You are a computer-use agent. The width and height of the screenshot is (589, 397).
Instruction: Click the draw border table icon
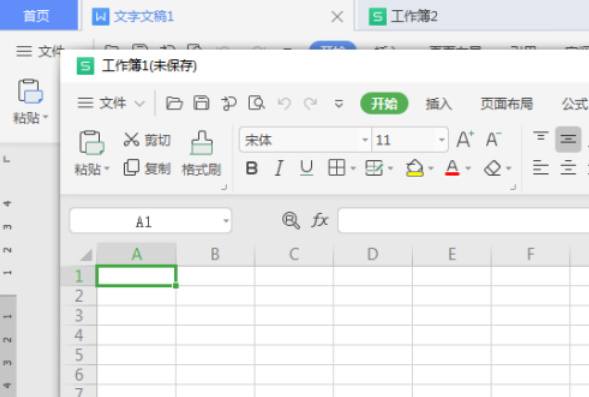click(374, 168)
